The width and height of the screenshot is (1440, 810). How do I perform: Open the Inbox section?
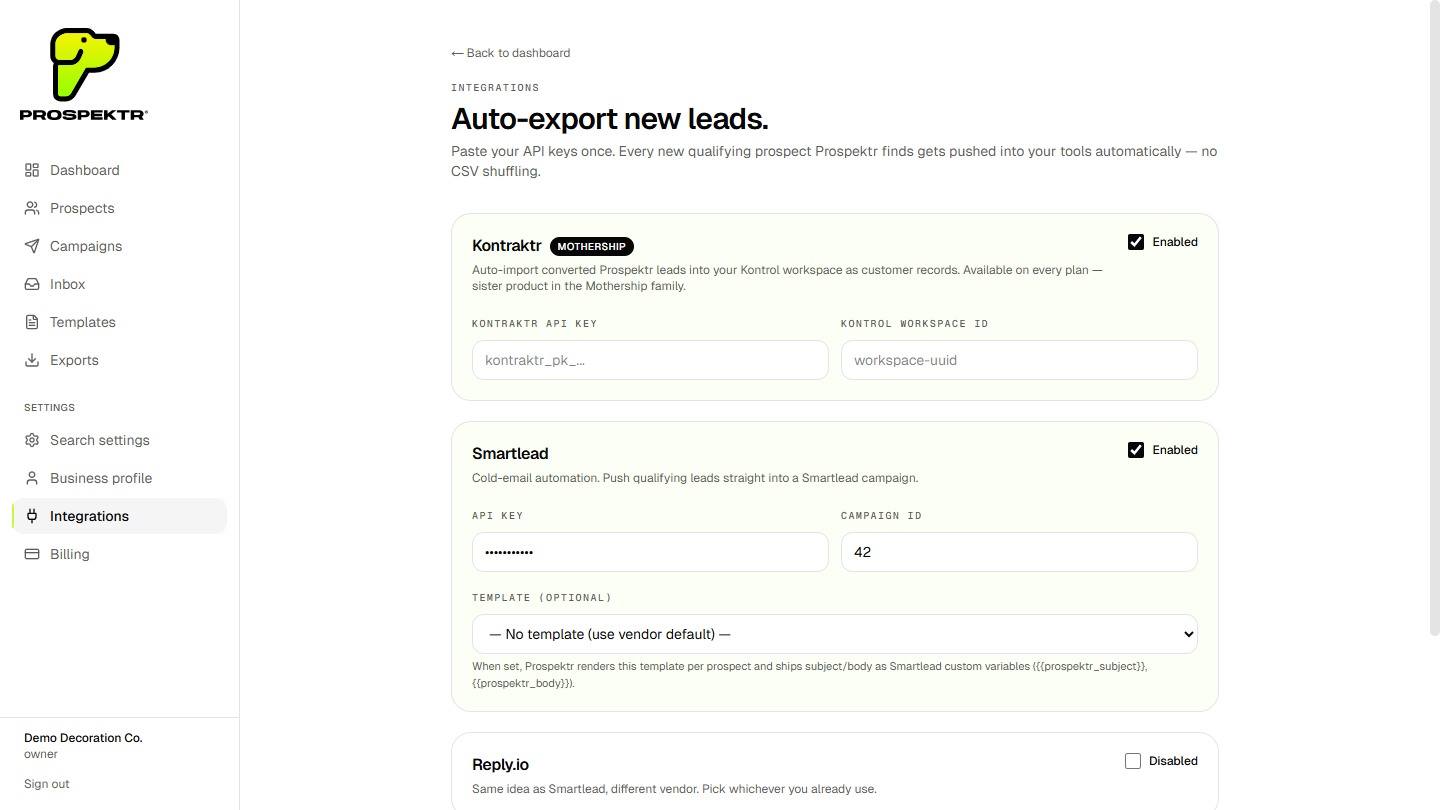point(120,284)
